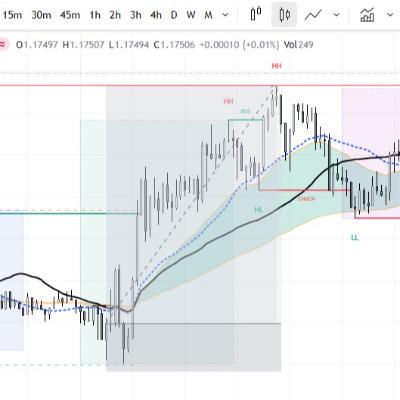Choose the 1h timeframe
400x400 pixels.
95,15
